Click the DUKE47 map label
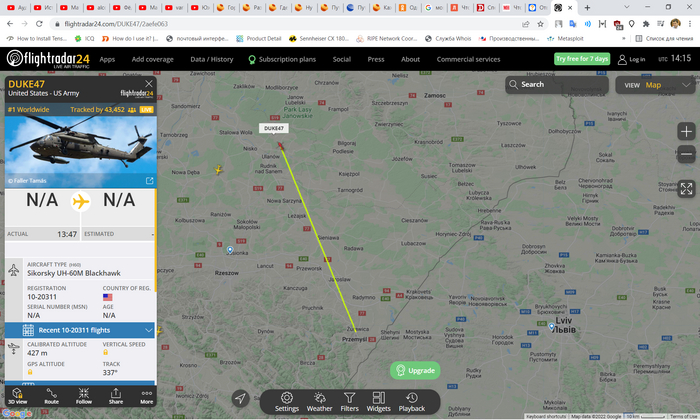The width and height of the screenshot is (700, 420). click(x=274, y=128)
